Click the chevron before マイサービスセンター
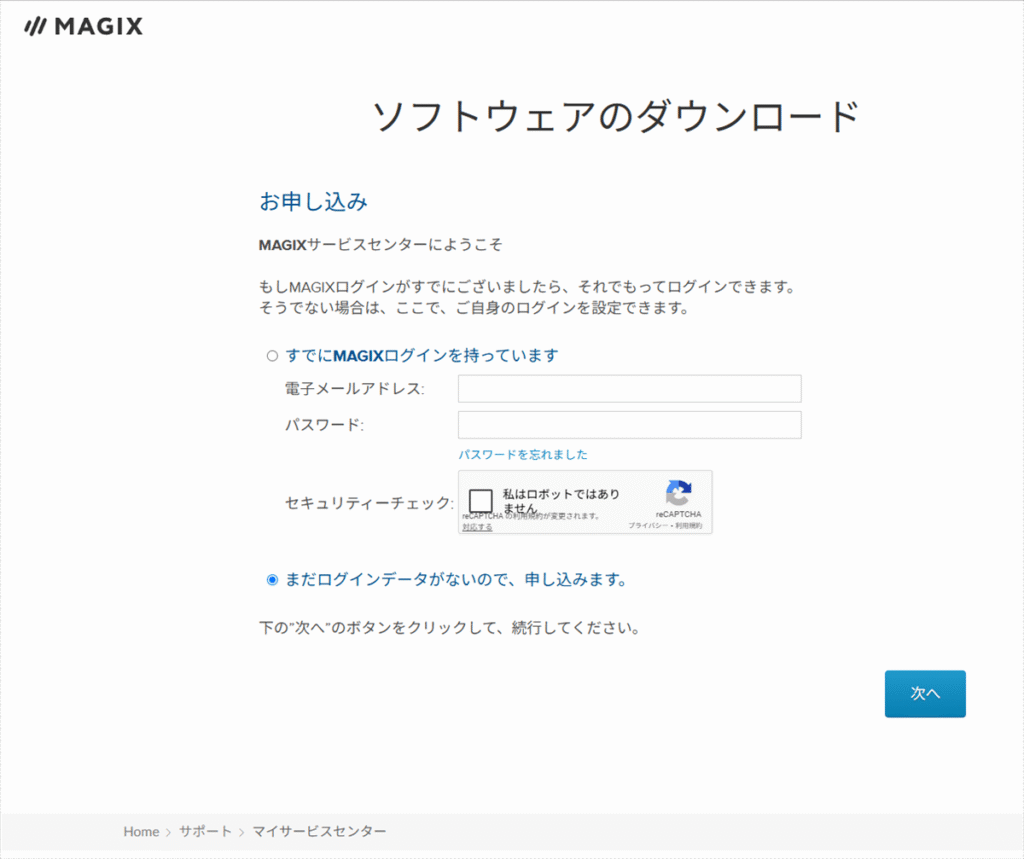The width and height of the screenshot is (1024, 859). click(x=241, y=832)
